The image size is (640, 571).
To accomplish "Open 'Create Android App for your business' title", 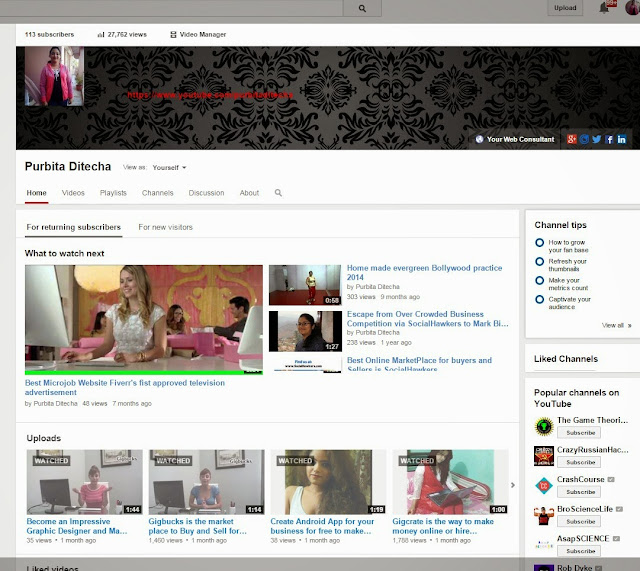I will (322, 526).
